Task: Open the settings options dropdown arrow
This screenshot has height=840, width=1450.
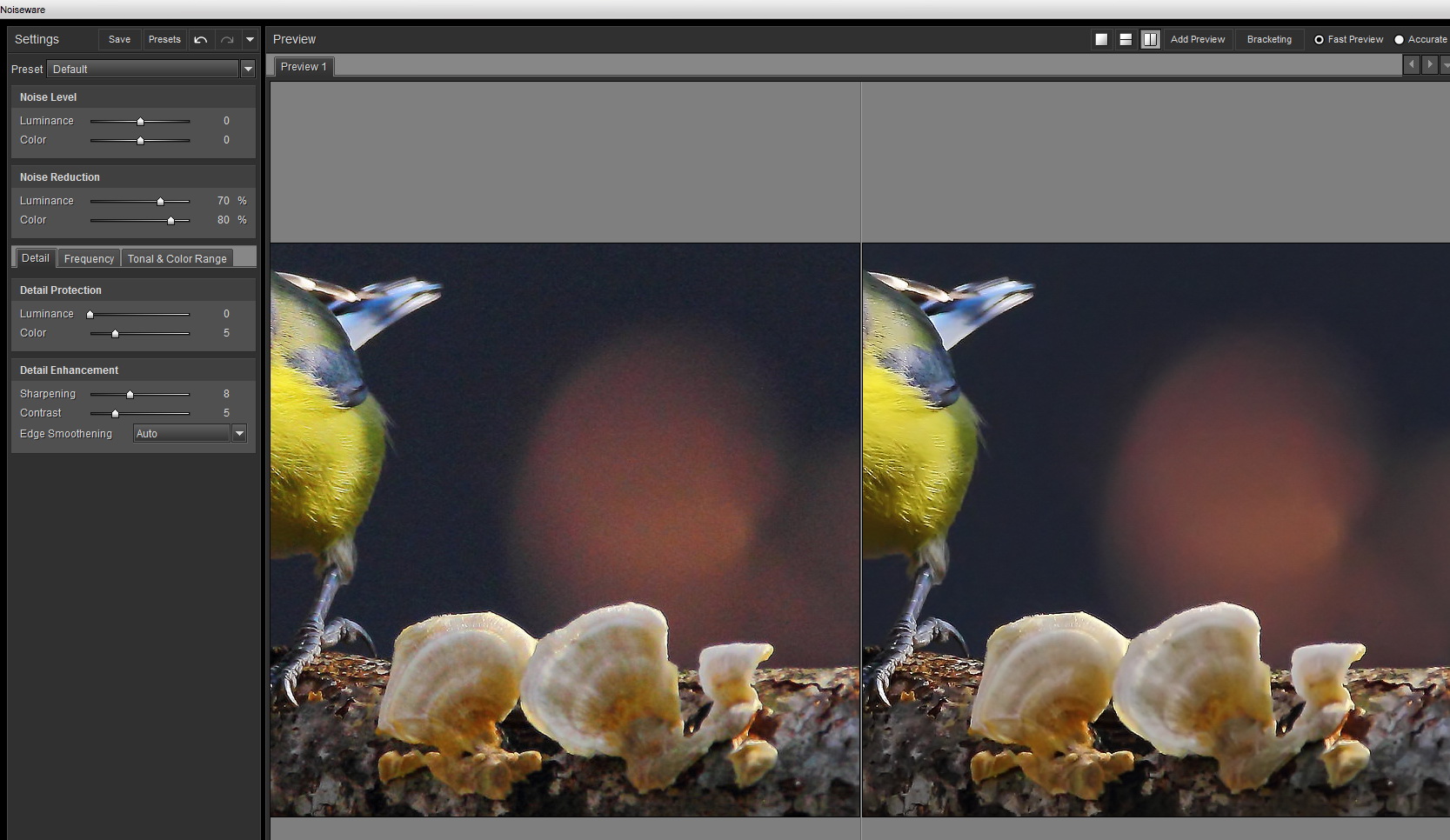Action: [x=250, y=39]
